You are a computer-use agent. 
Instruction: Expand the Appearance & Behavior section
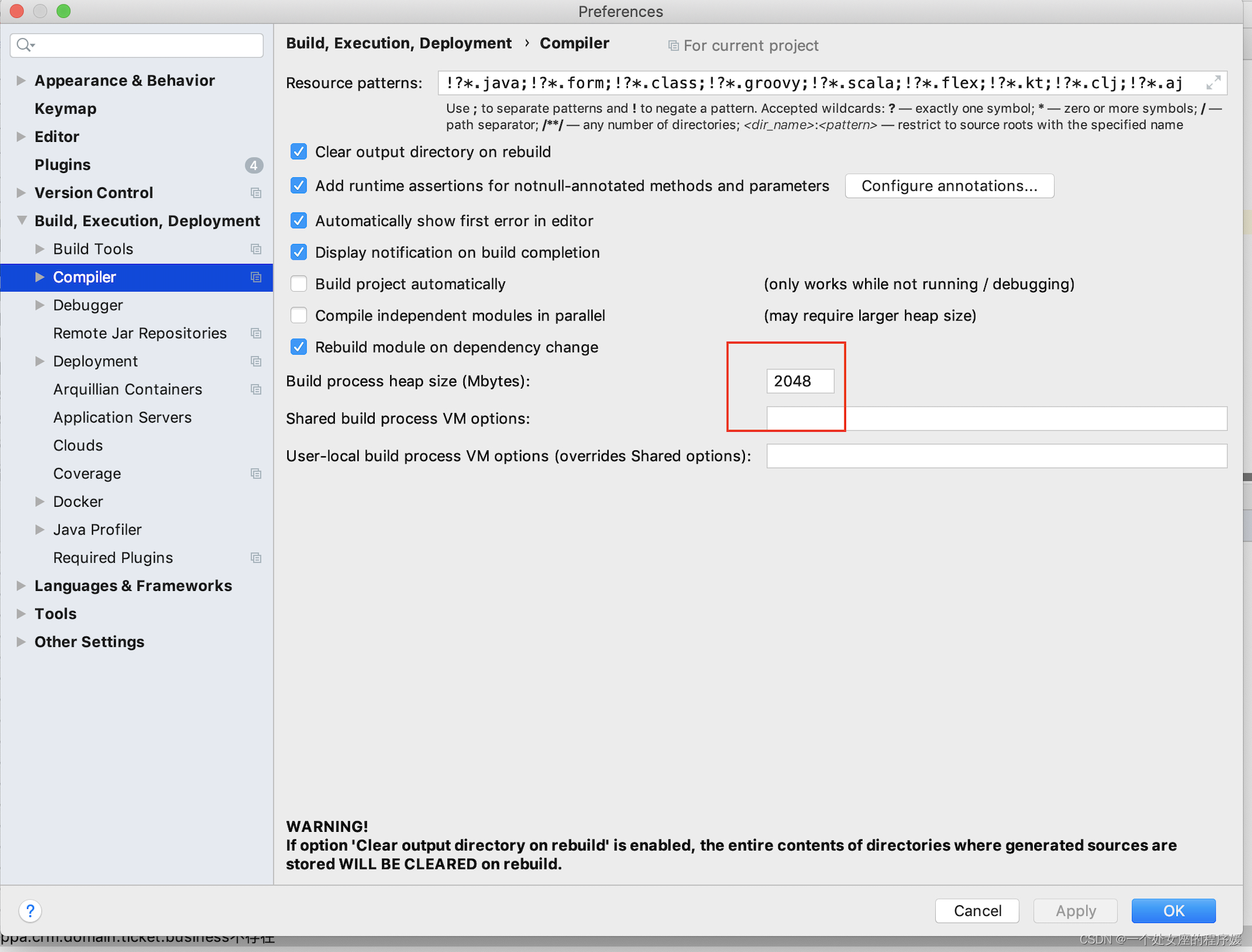click(21, 81)
